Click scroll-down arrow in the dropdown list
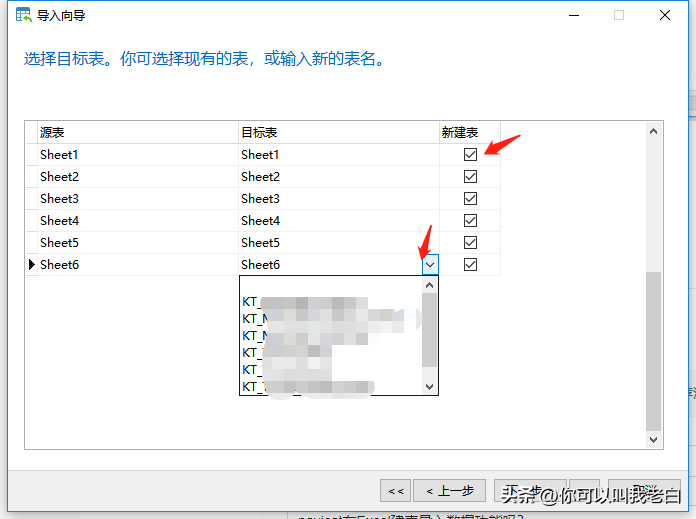696x519 pixels. 429,386
